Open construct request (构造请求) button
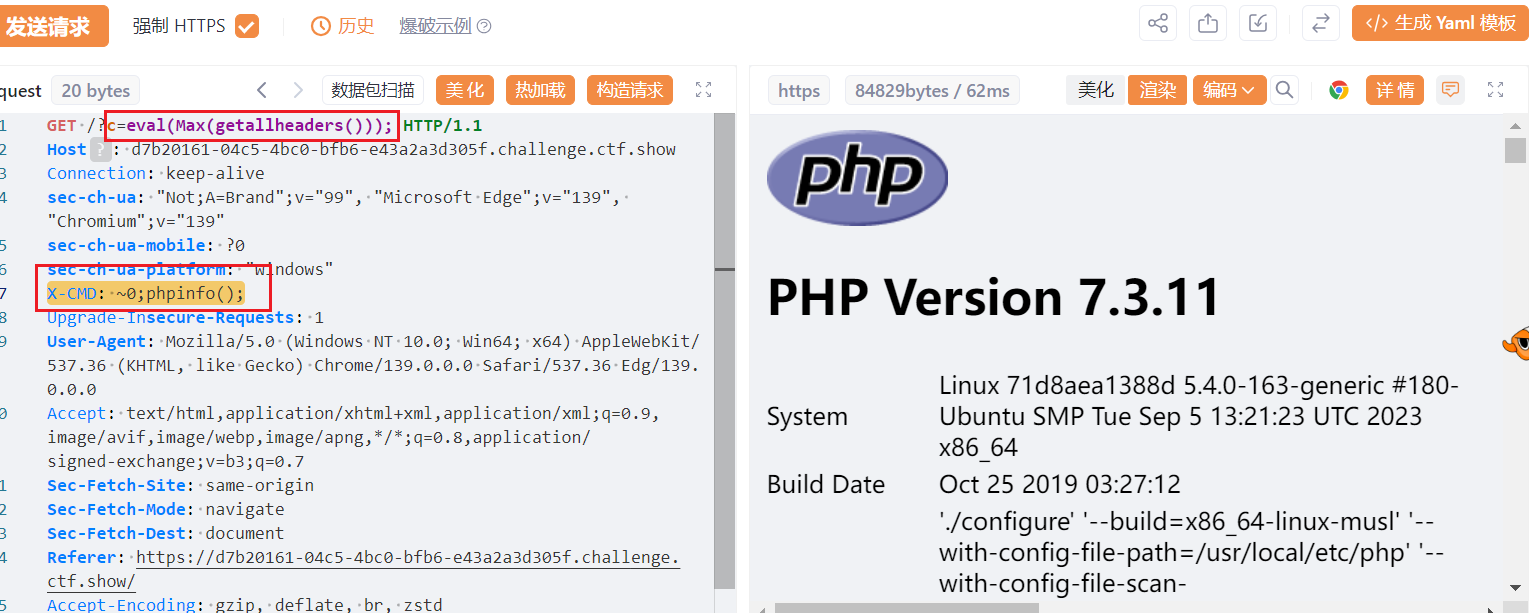 (629, 90)
